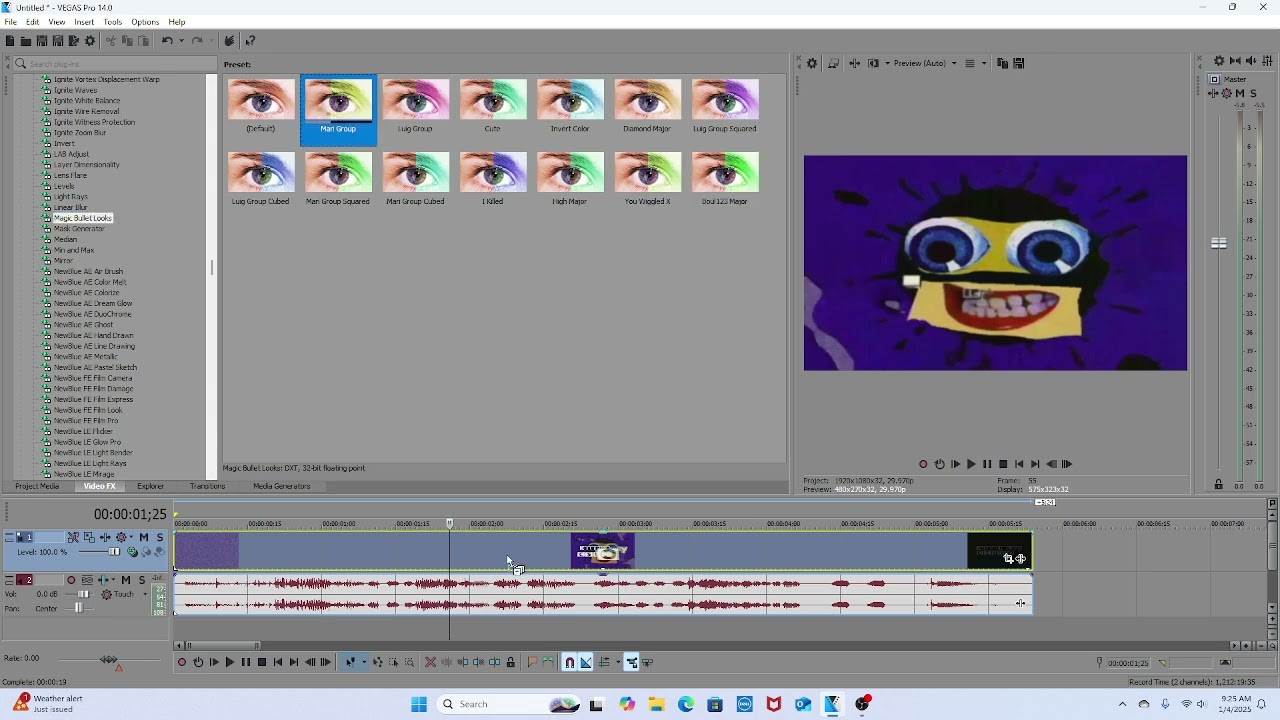Open the Options menu
Screen dimensions: 1280x720
pos(145,22)
